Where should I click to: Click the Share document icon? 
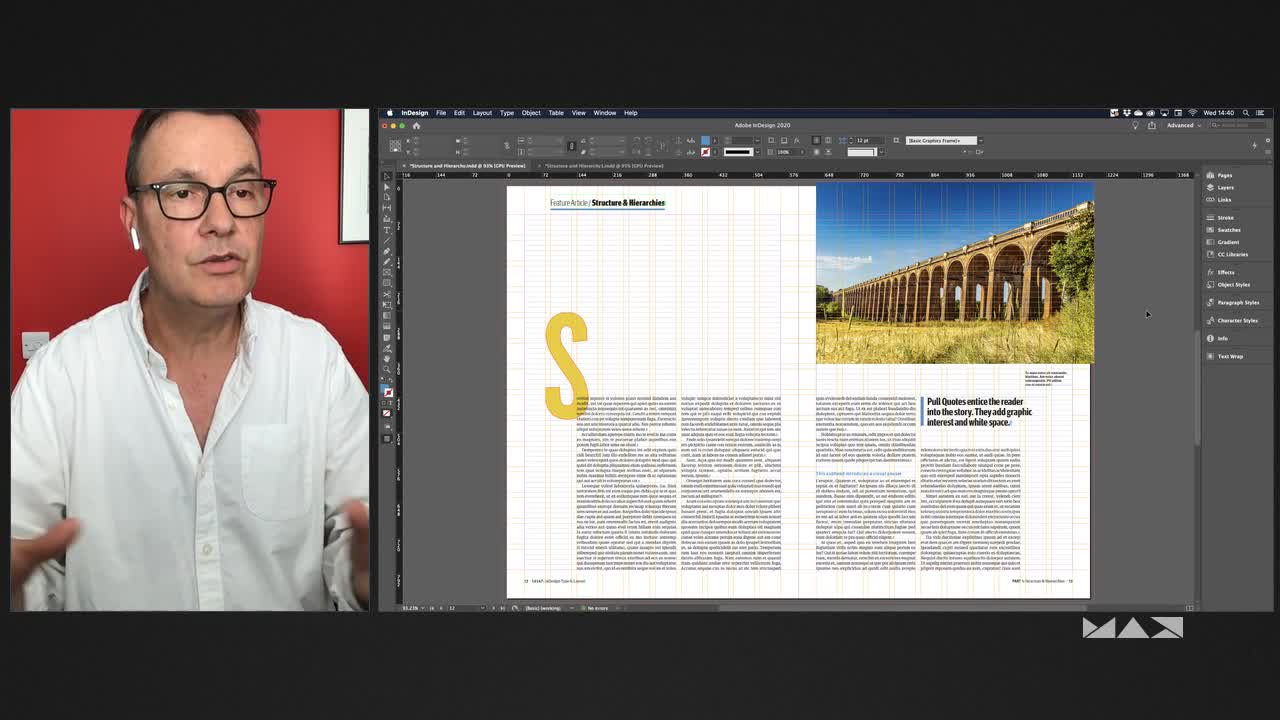pyautogui.click(x=1151, y=126)
